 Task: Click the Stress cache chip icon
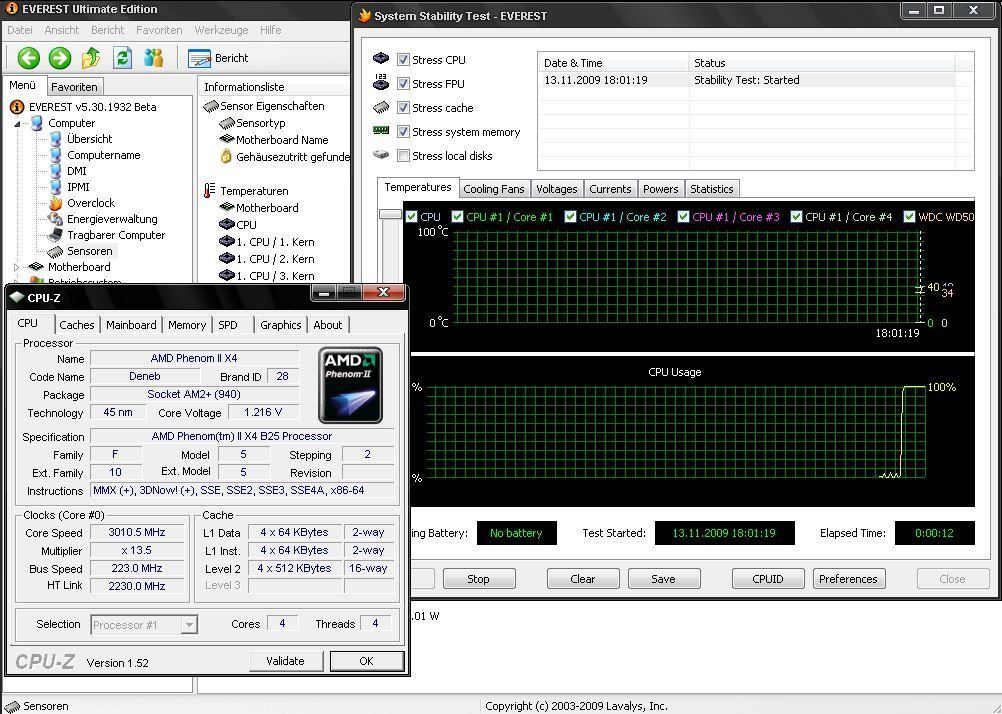381,107
